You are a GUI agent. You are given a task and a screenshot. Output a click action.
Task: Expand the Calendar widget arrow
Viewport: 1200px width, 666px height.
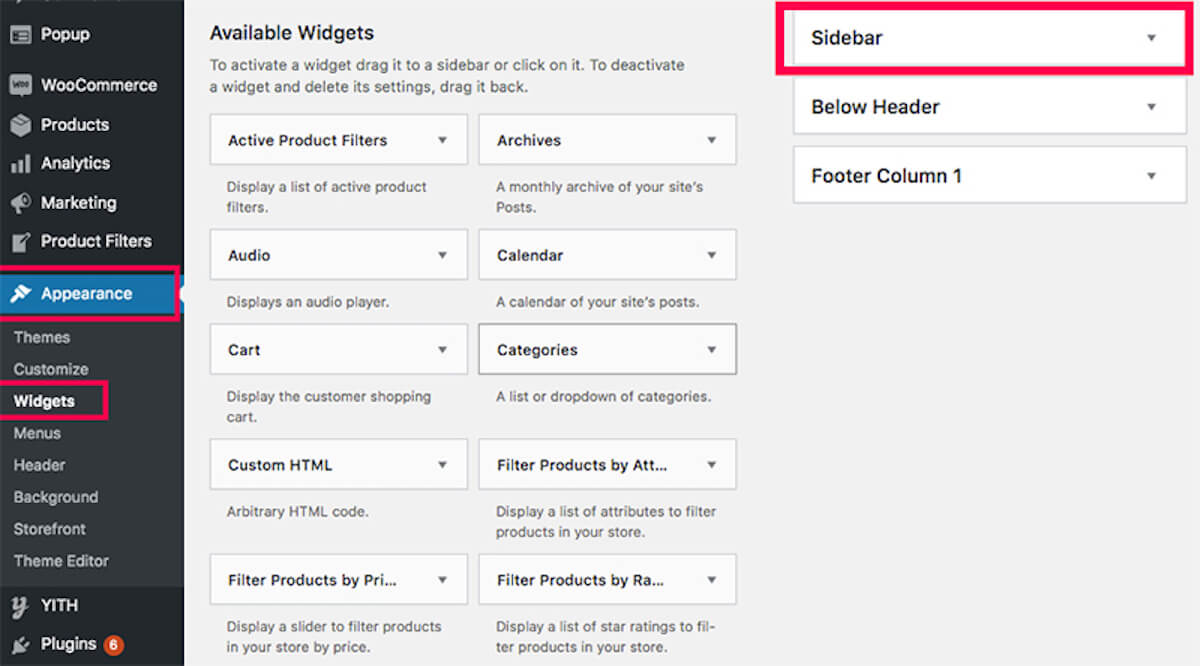[712, 255]
